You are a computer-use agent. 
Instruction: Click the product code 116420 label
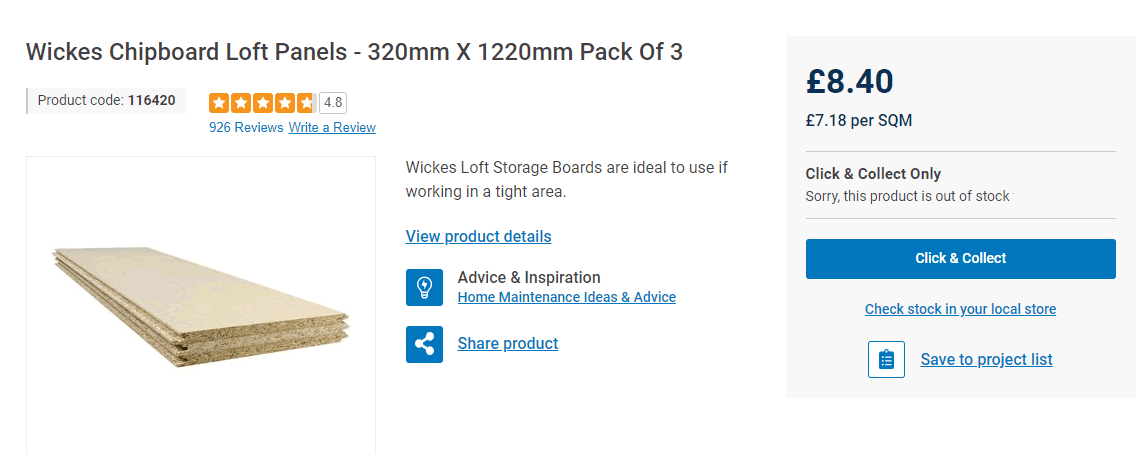106,100
